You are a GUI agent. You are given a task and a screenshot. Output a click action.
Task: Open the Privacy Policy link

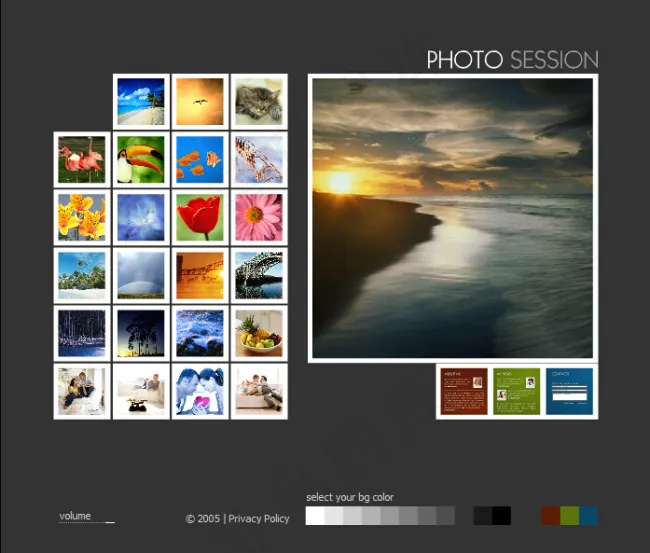(258, 519)
